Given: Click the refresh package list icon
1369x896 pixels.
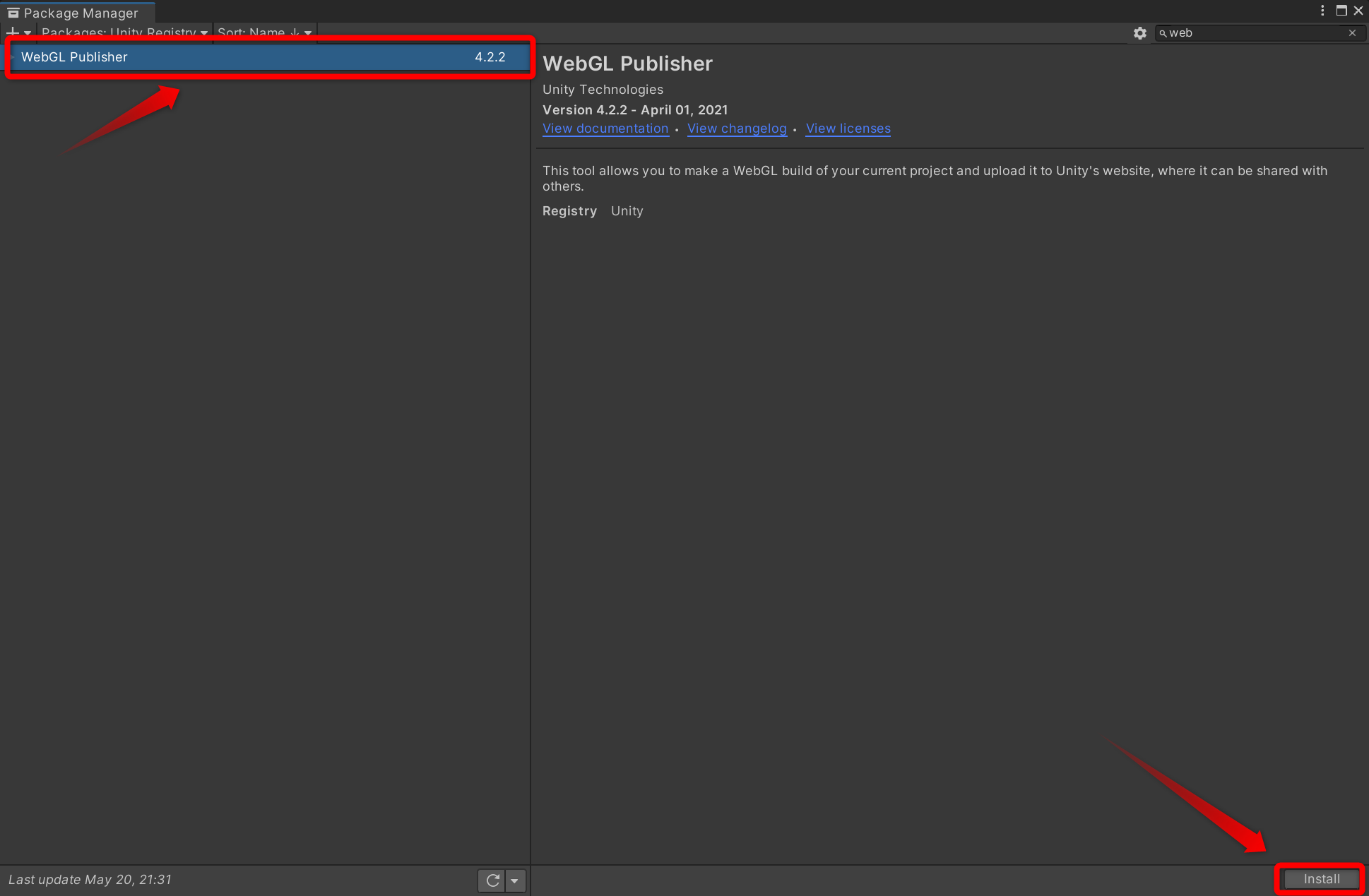Looking at the screenshot, I should (x=492, y=880).
